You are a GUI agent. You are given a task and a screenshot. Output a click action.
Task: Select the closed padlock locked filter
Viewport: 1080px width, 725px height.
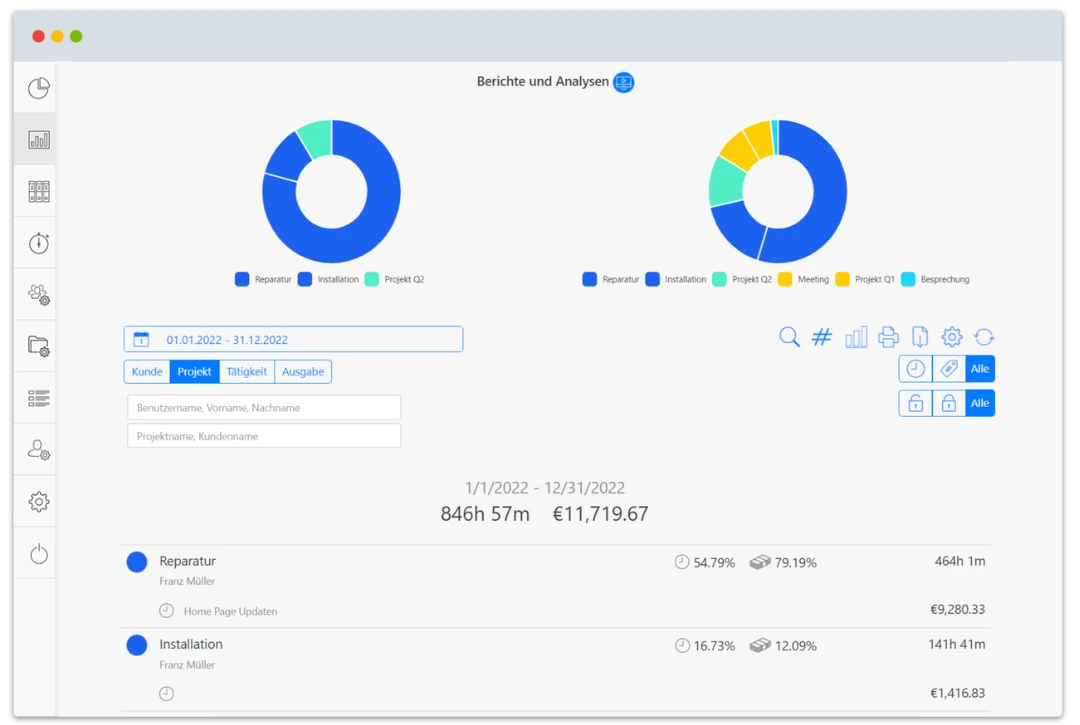coord(948,403)
